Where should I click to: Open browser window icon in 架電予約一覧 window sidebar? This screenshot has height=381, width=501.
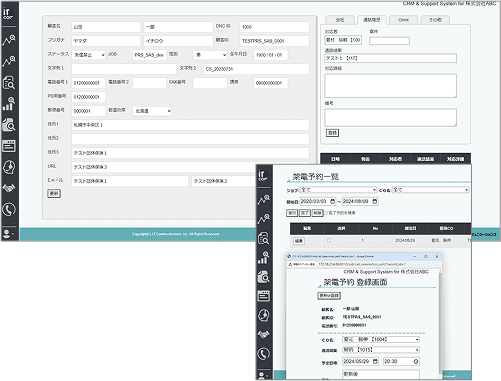point(264,296)
